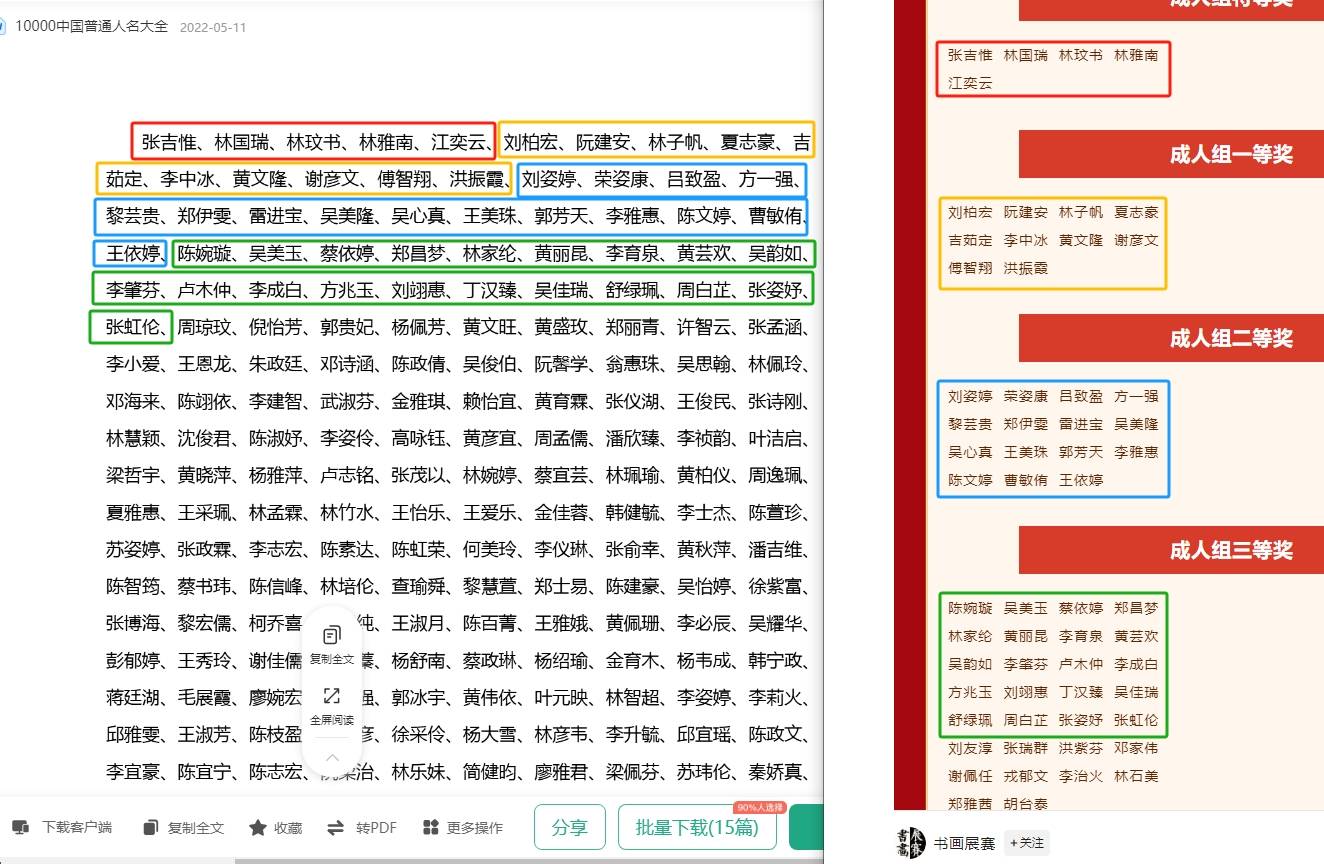Viewport: 1324px width, 864px height.
Task: Add document to favorites with 收藏 star
Action: pos(275,827)
